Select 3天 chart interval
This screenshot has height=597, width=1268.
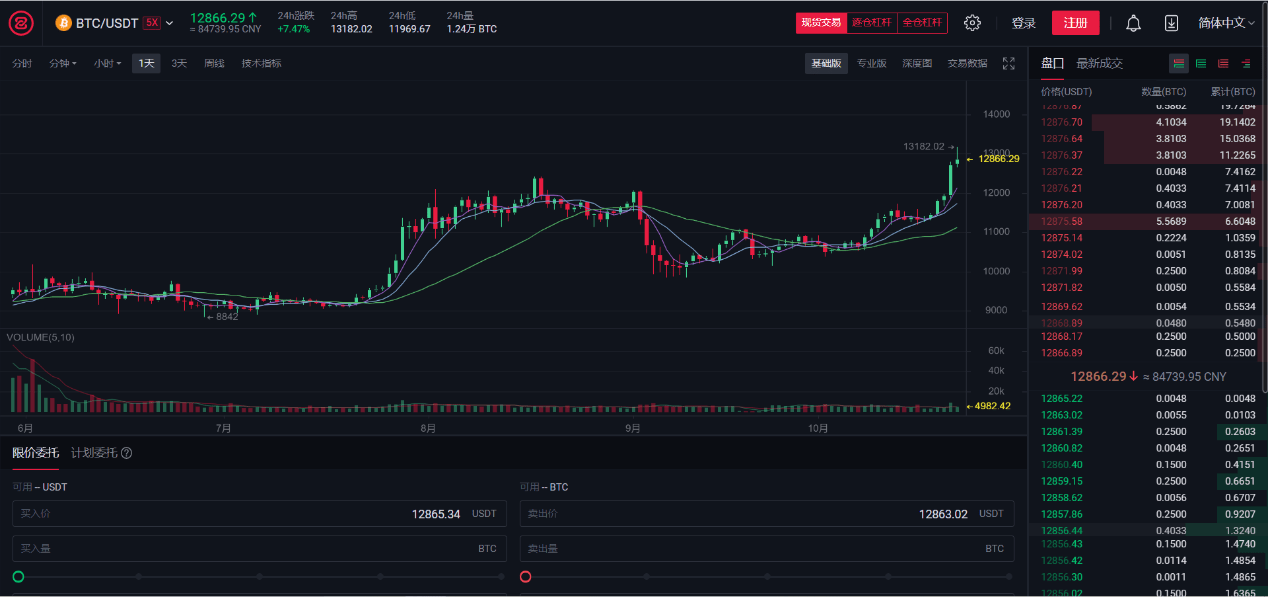179,63
